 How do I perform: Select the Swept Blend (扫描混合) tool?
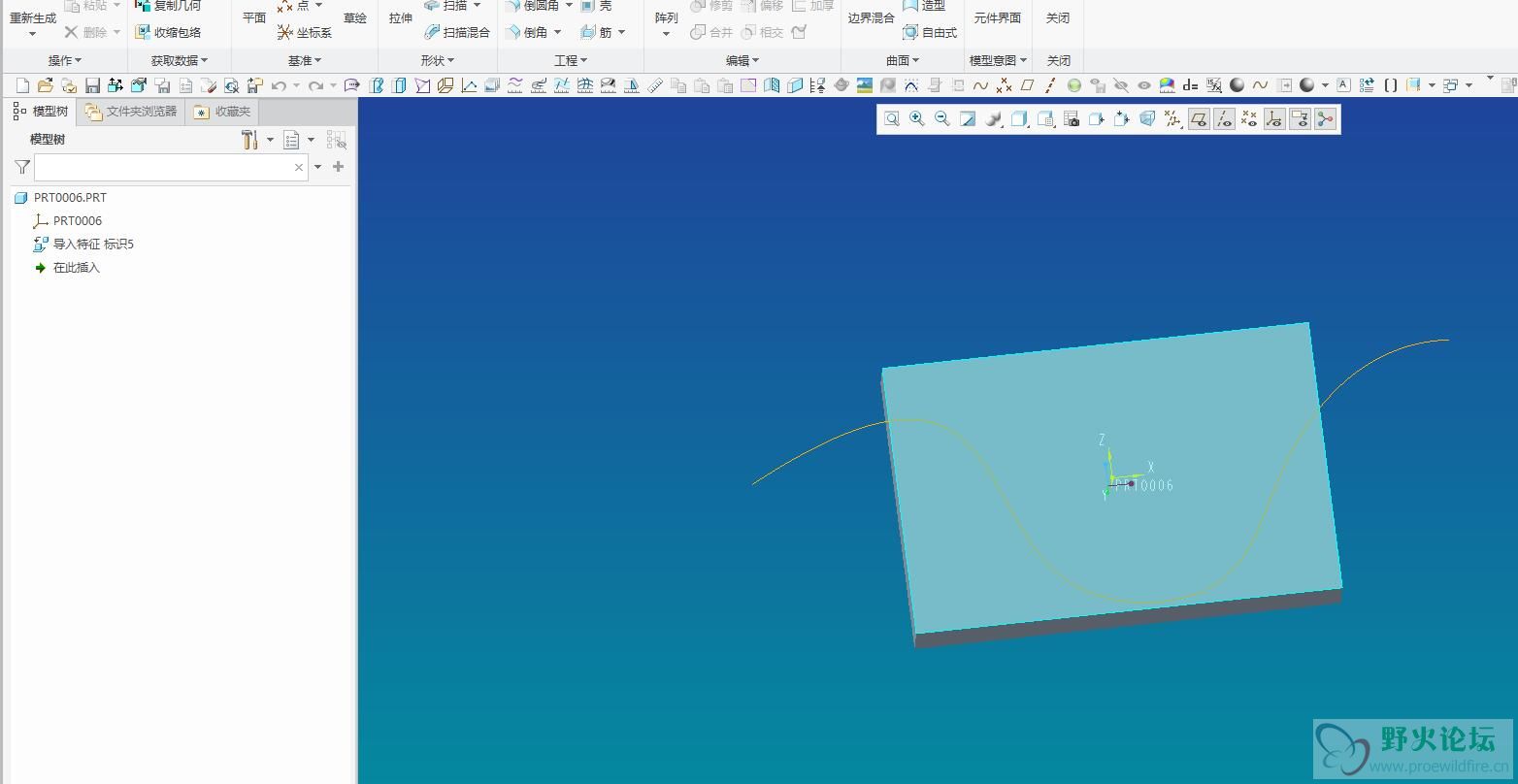(457, 32)
